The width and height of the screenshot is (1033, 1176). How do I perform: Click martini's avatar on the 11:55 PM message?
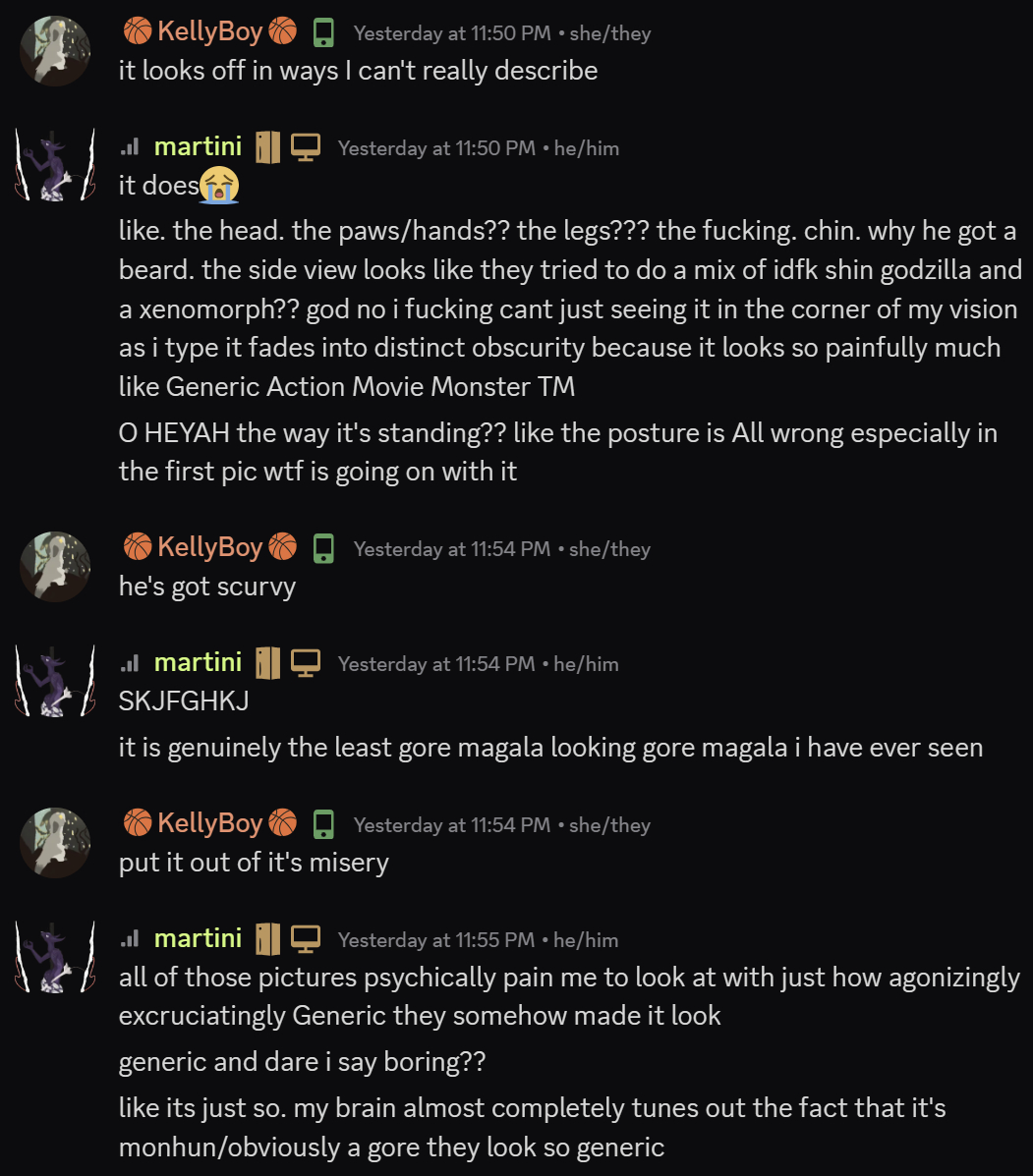coord(55,957)
